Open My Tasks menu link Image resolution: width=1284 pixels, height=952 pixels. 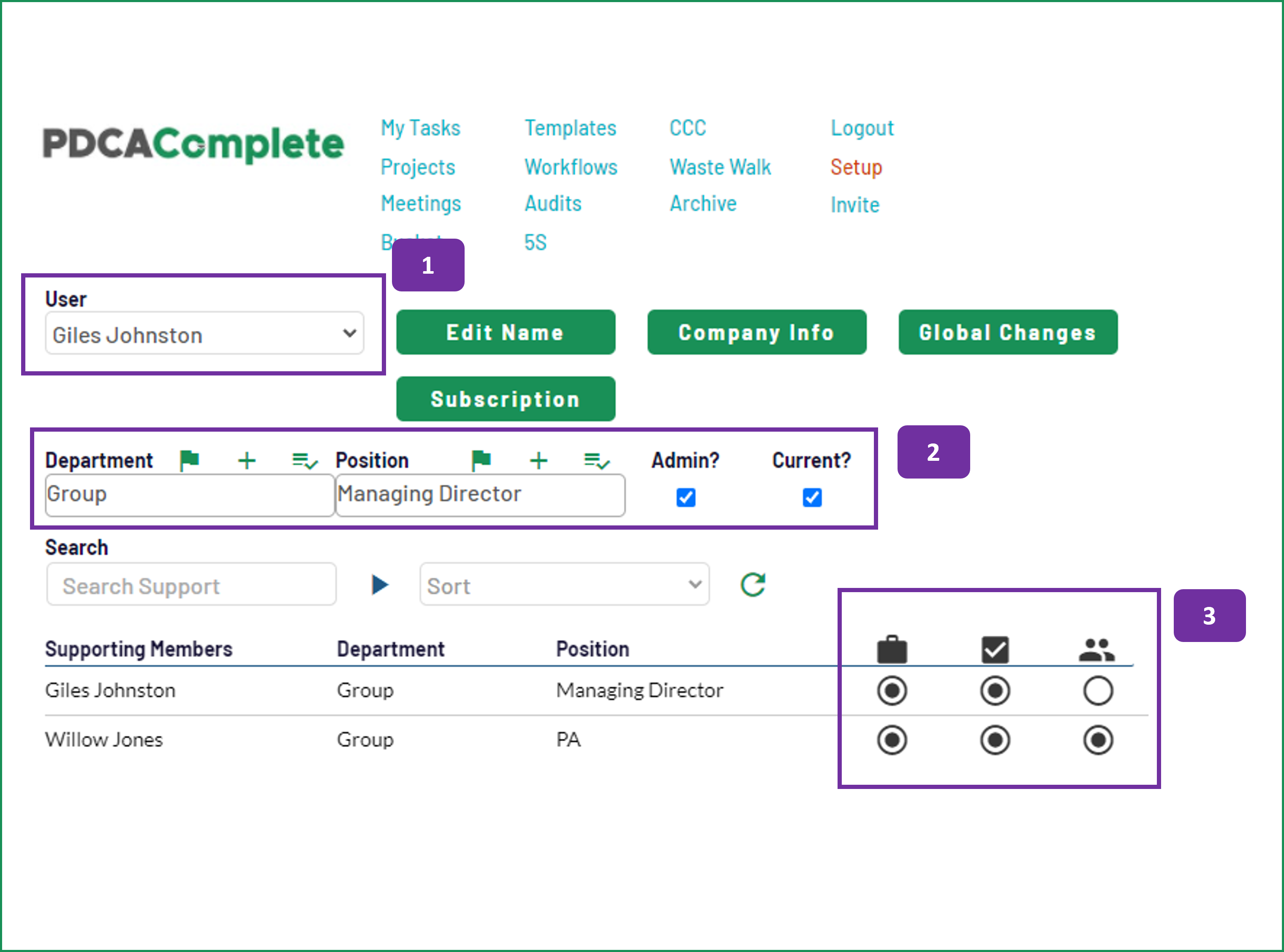(421, 128)
